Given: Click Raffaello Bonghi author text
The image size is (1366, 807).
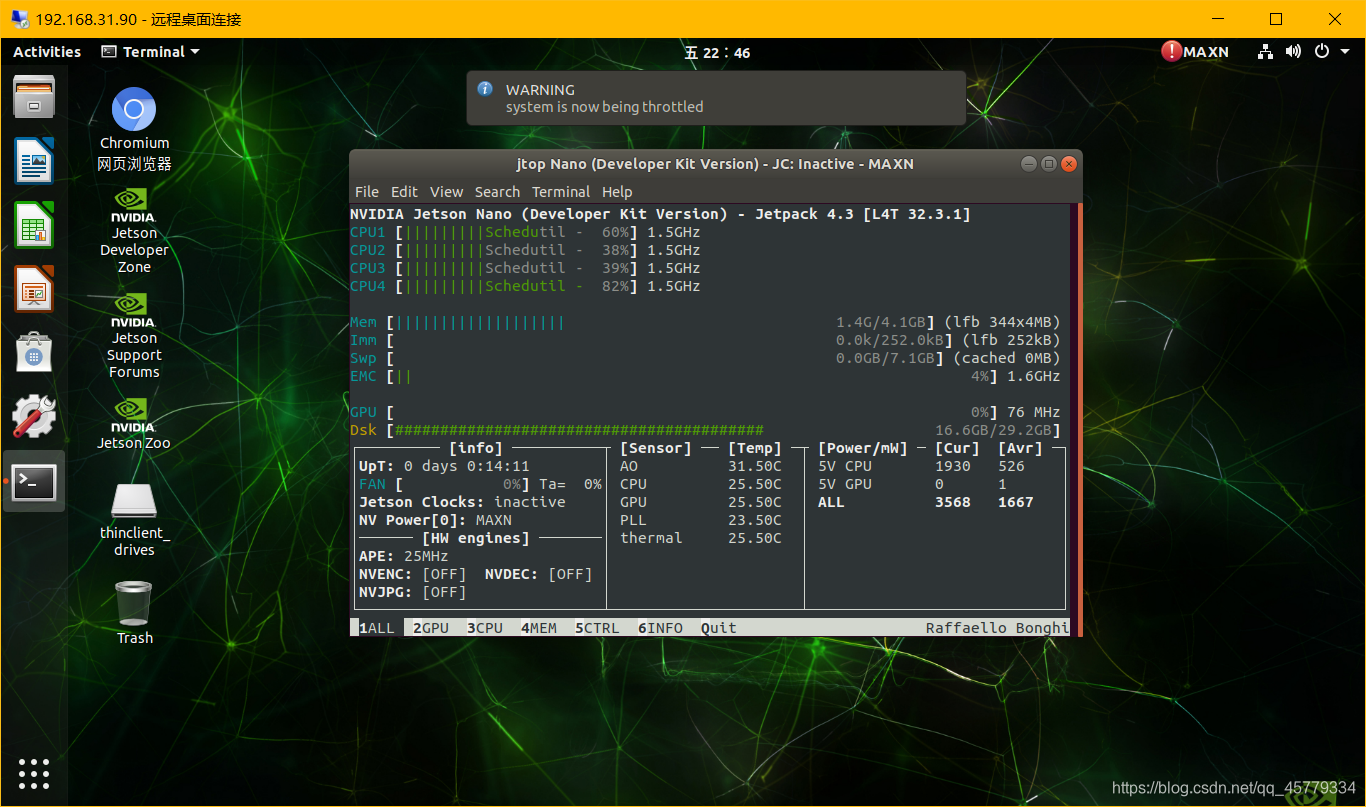Looking at the screenshot, I should point(997,628).
